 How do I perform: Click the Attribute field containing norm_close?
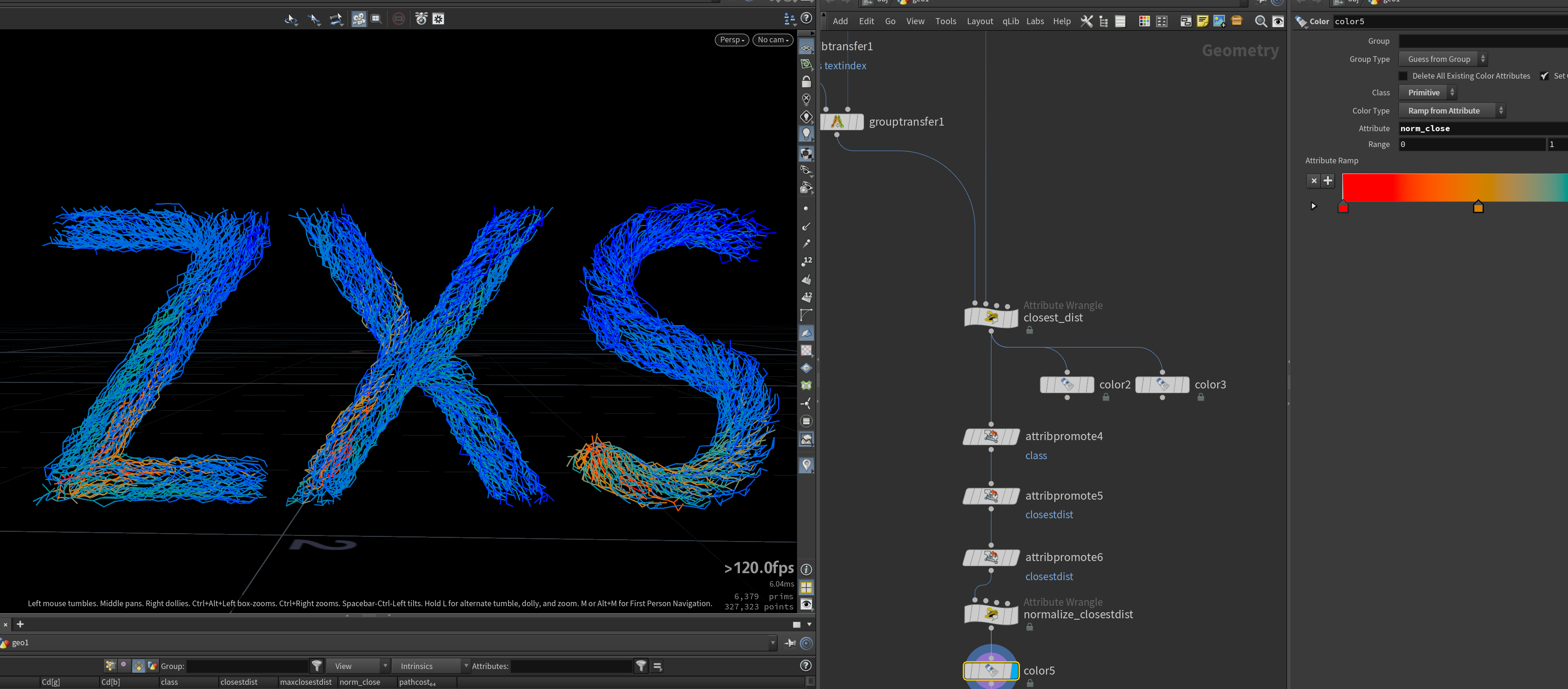[x=1483, y=128]
